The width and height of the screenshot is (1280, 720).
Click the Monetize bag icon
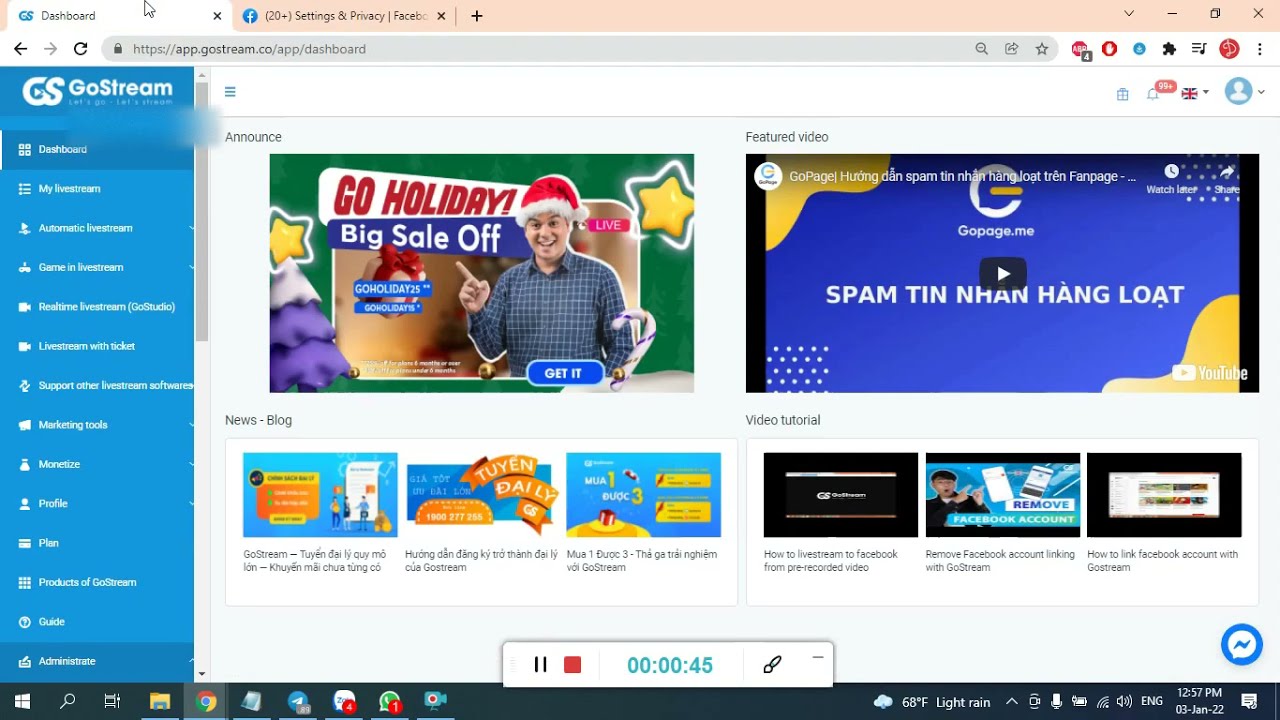click(25, 464)
